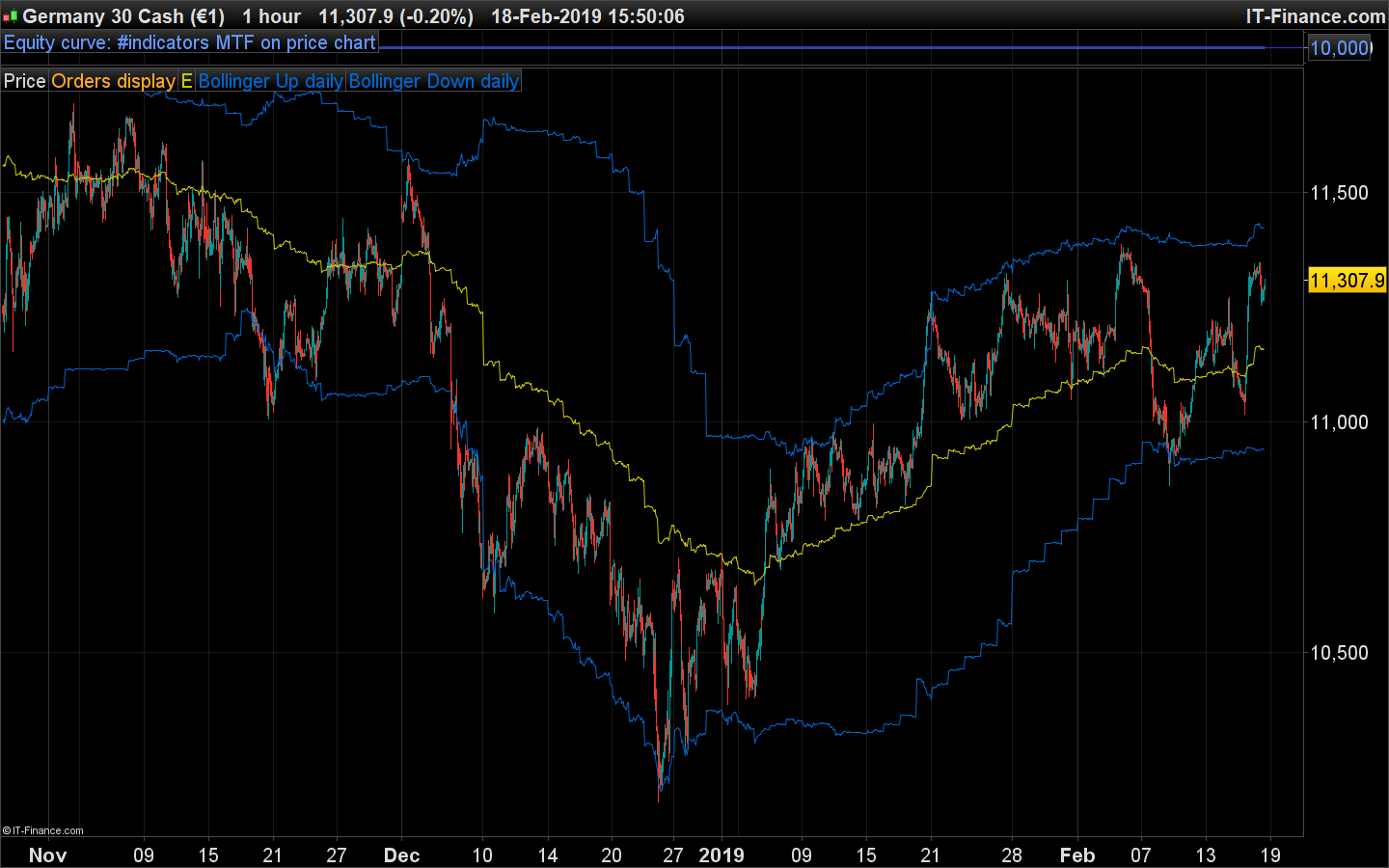Click the 1 hour timeframe label

coord(271,16)
